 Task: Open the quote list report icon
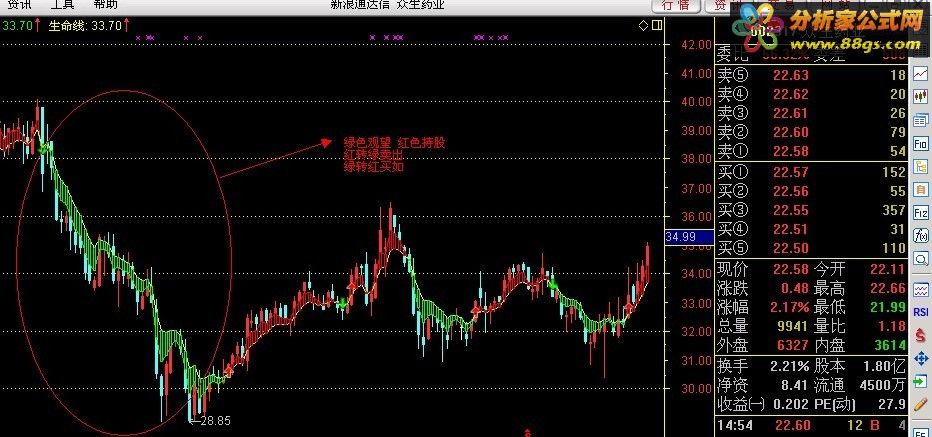pos(921,120)
